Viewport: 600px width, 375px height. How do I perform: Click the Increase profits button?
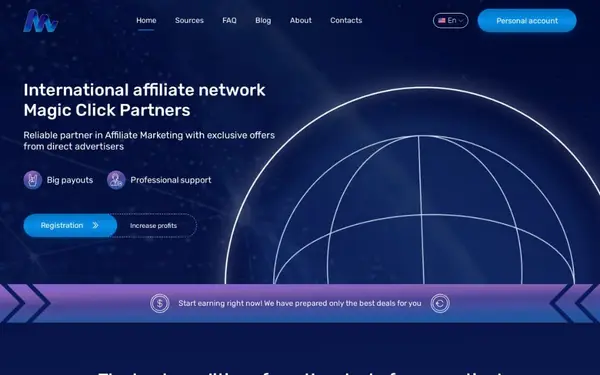153,226
